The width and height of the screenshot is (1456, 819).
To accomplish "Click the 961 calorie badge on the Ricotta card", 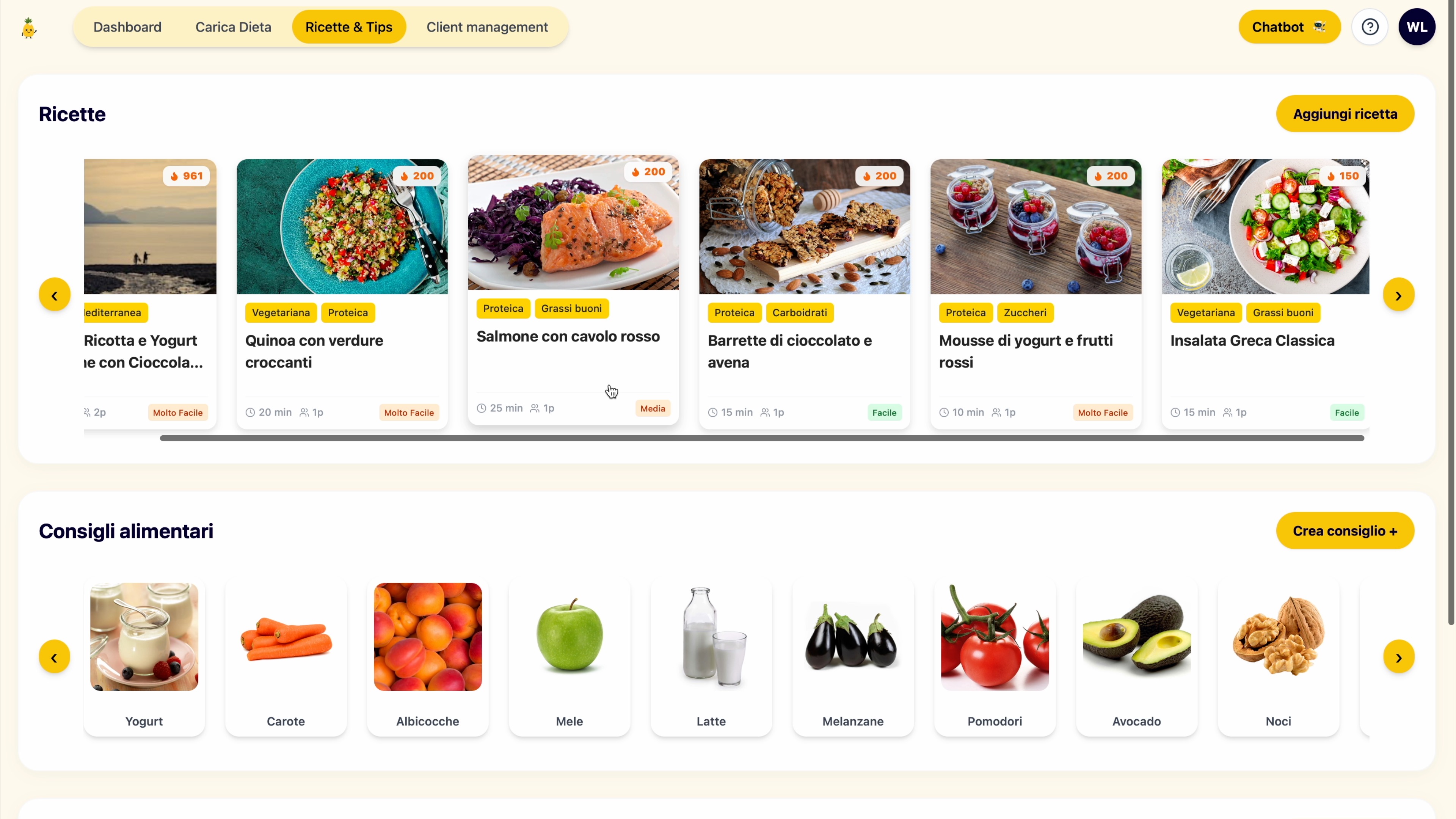I will tap(187, 176).
